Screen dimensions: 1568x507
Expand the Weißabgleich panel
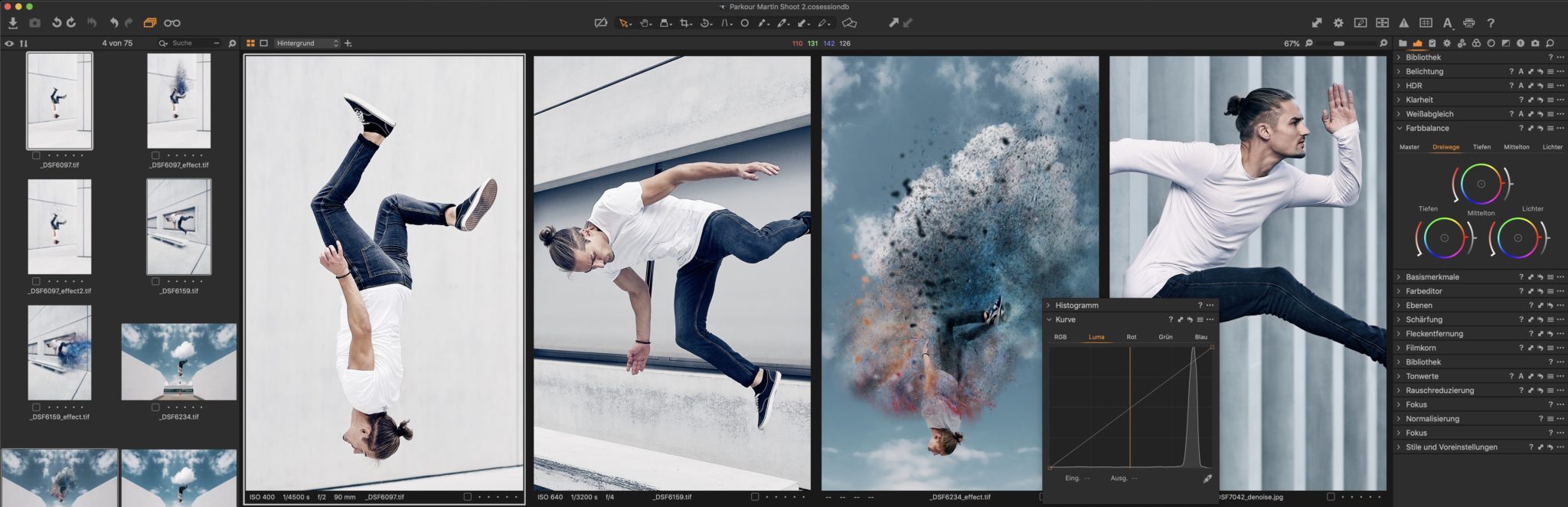(1399, 114)
